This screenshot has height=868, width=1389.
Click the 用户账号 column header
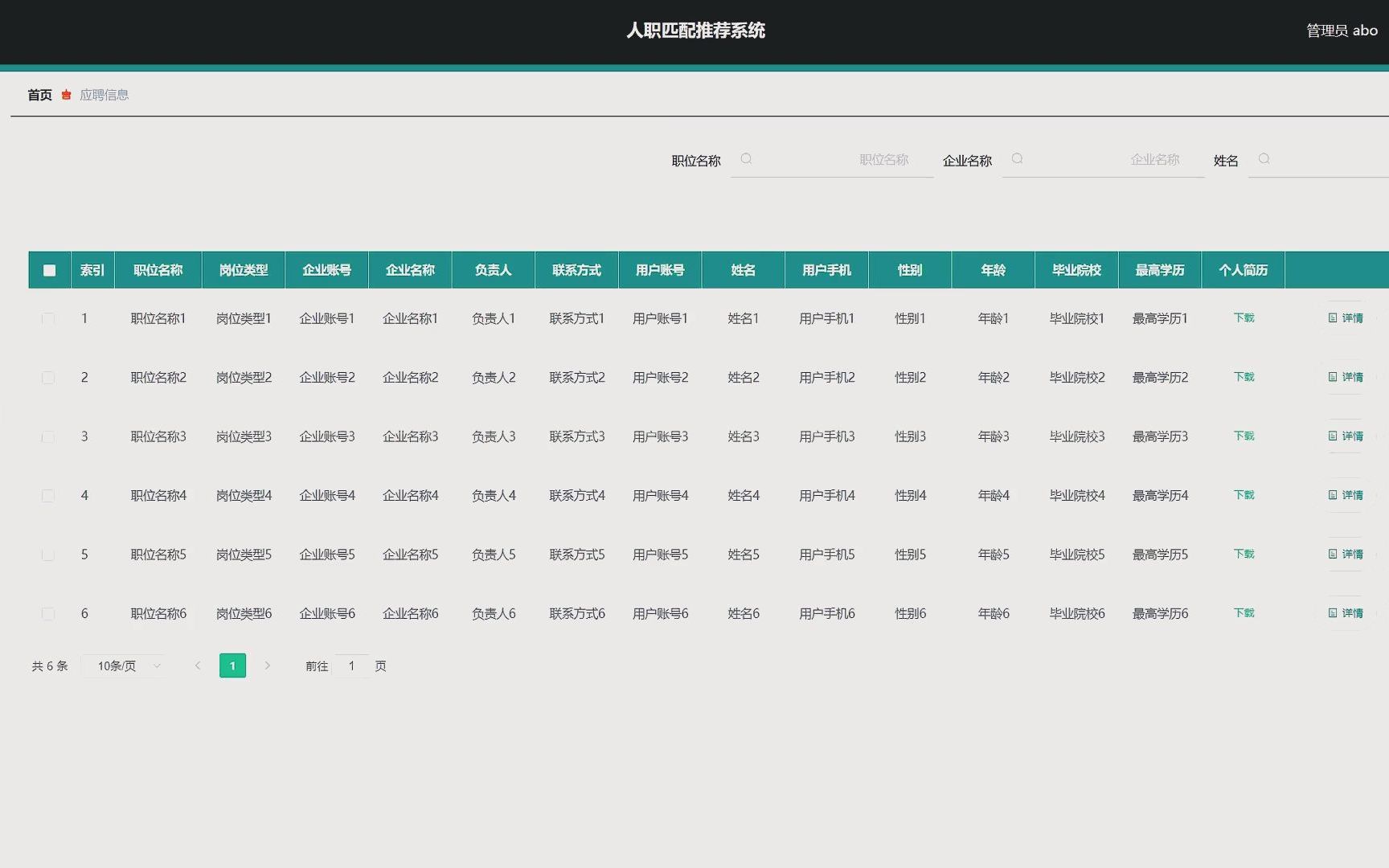(x=660, y=270)
